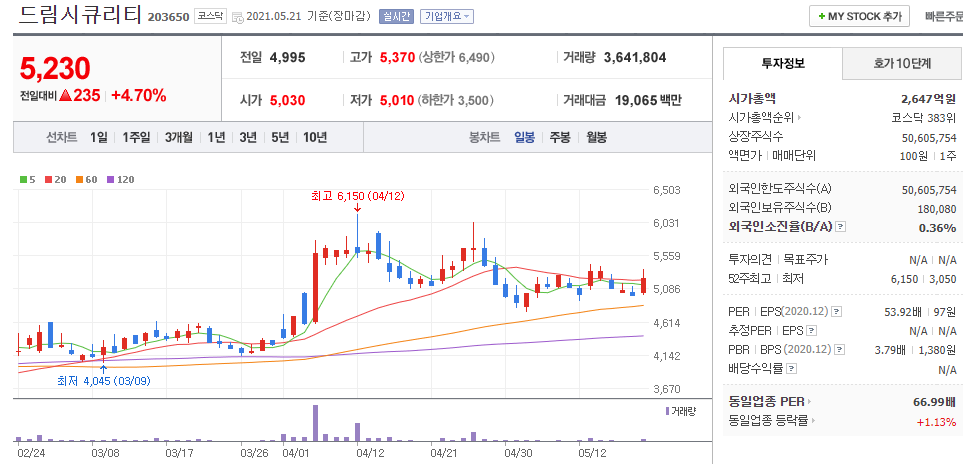Screen dimensions: 963x464
Task: Click the 전일 value 4,995
Action: pos(287,58)
